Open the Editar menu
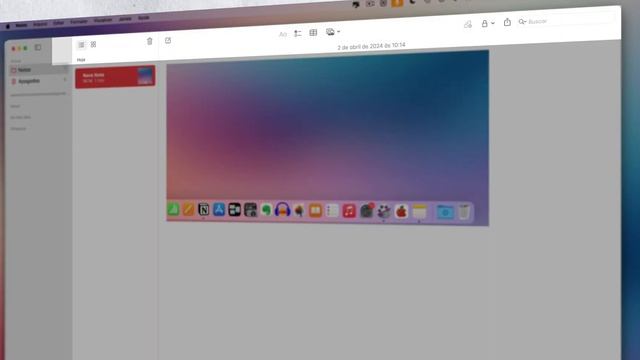Viewport: 640px width, 360px height. click(x=58, y=23)
